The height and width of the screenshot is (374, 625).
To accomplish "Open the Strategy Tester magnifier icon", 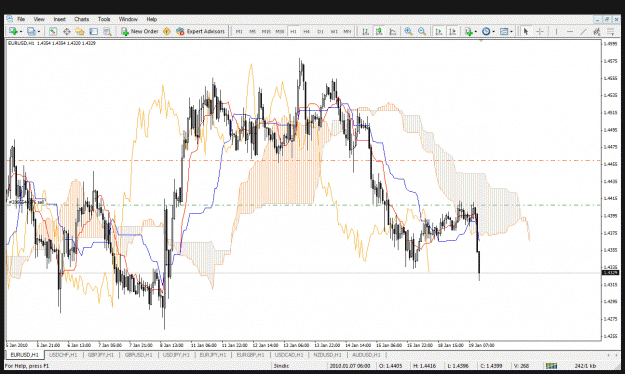I will [107, 31].
